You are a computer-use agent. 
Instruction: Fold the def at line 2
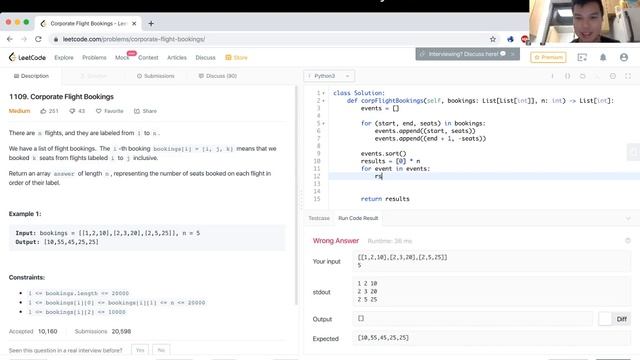(x=324, y=101)
